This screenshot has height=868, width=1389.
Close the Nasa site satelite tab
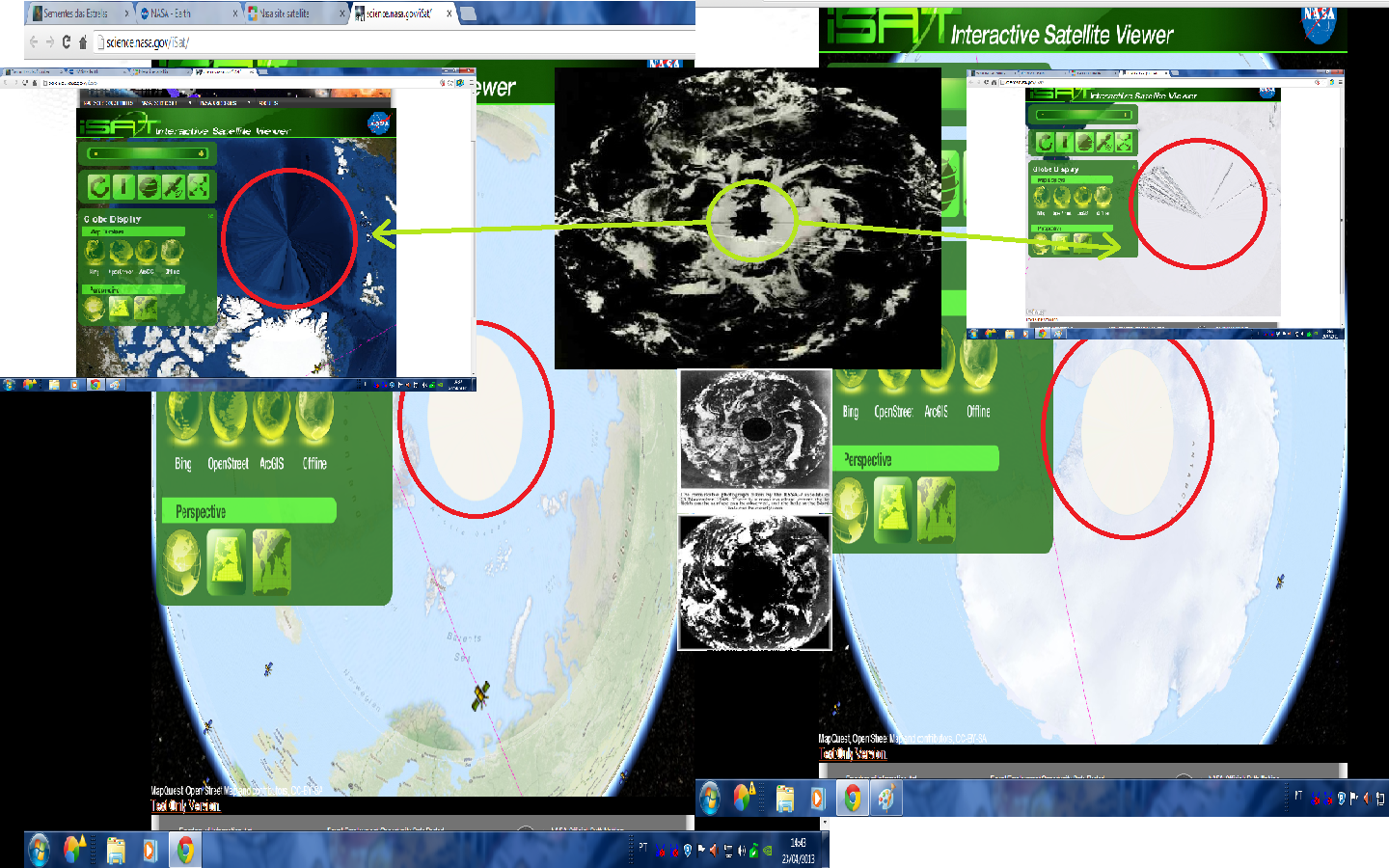[341, 14]
